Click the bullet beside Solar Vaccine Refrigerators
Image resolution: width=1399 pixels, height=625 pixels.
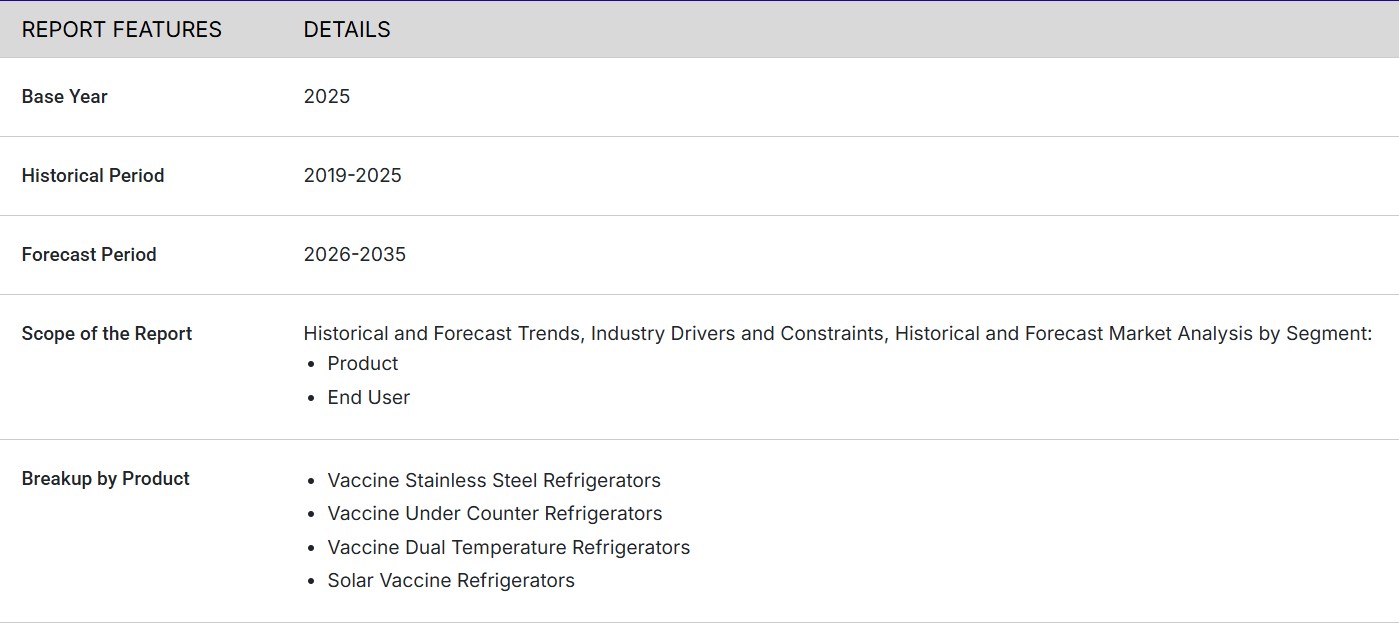(312, 582)
